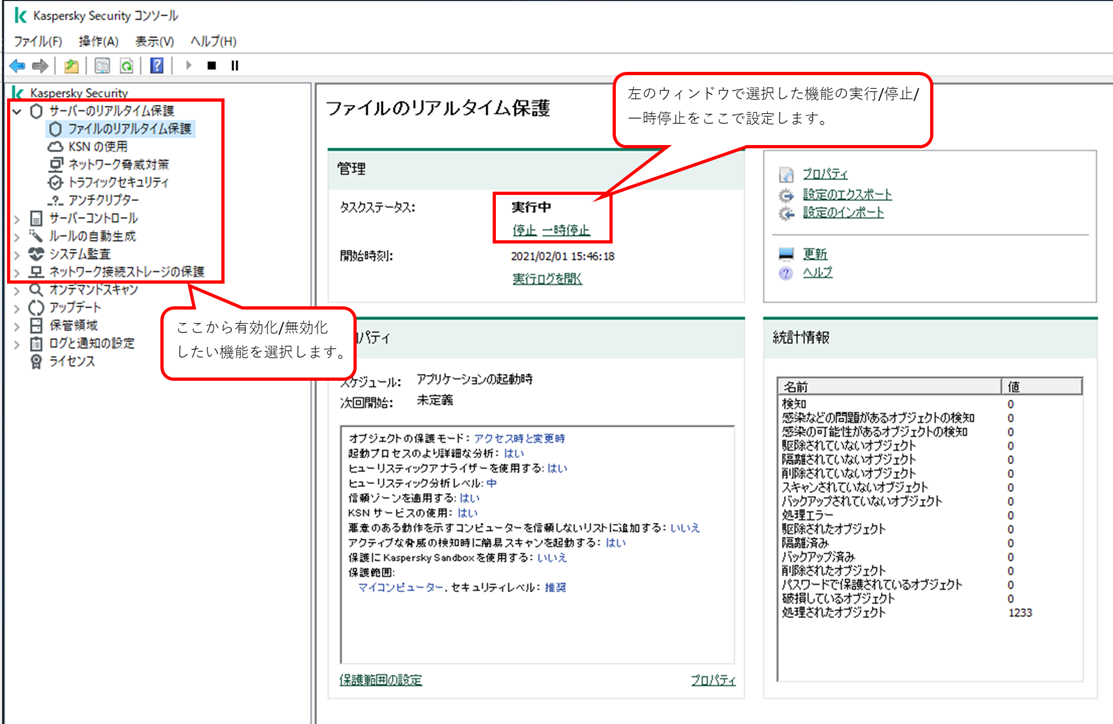Click the 更新 link
The image size is (1113, 724).
tap(815, 253)
